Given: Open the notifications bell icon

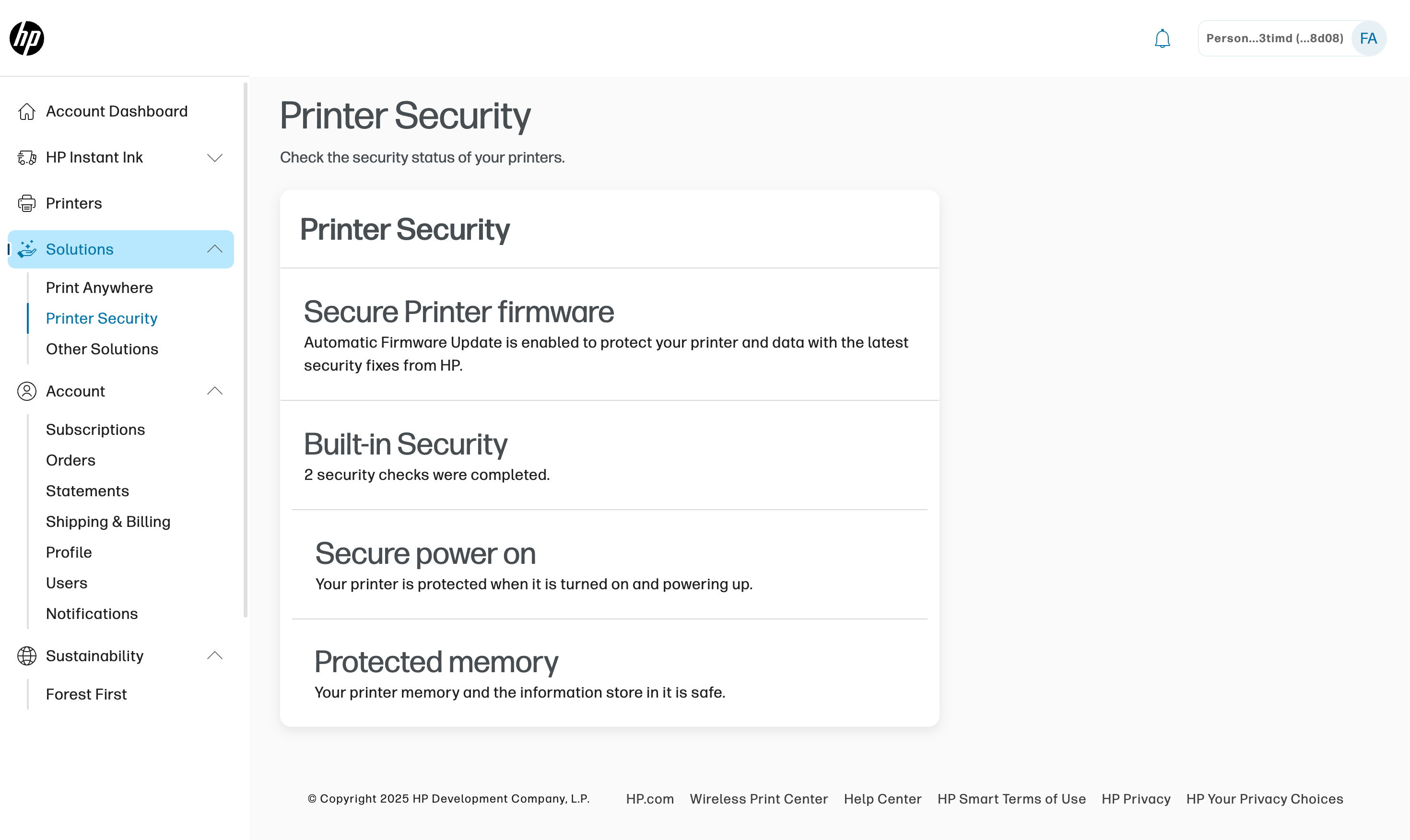Looking at the screenshot, I should [1162, 38].
